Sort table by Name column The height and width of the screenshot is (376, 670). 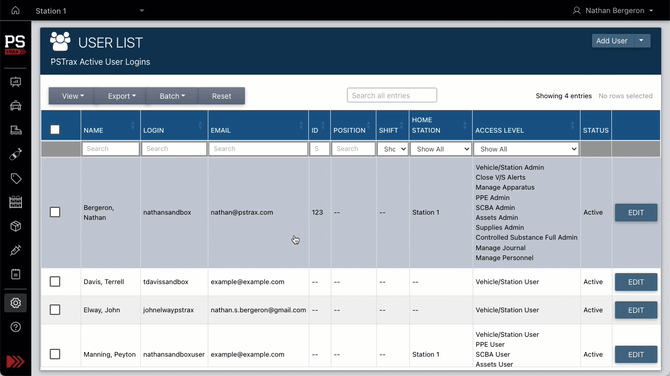[x=110, y=126]
